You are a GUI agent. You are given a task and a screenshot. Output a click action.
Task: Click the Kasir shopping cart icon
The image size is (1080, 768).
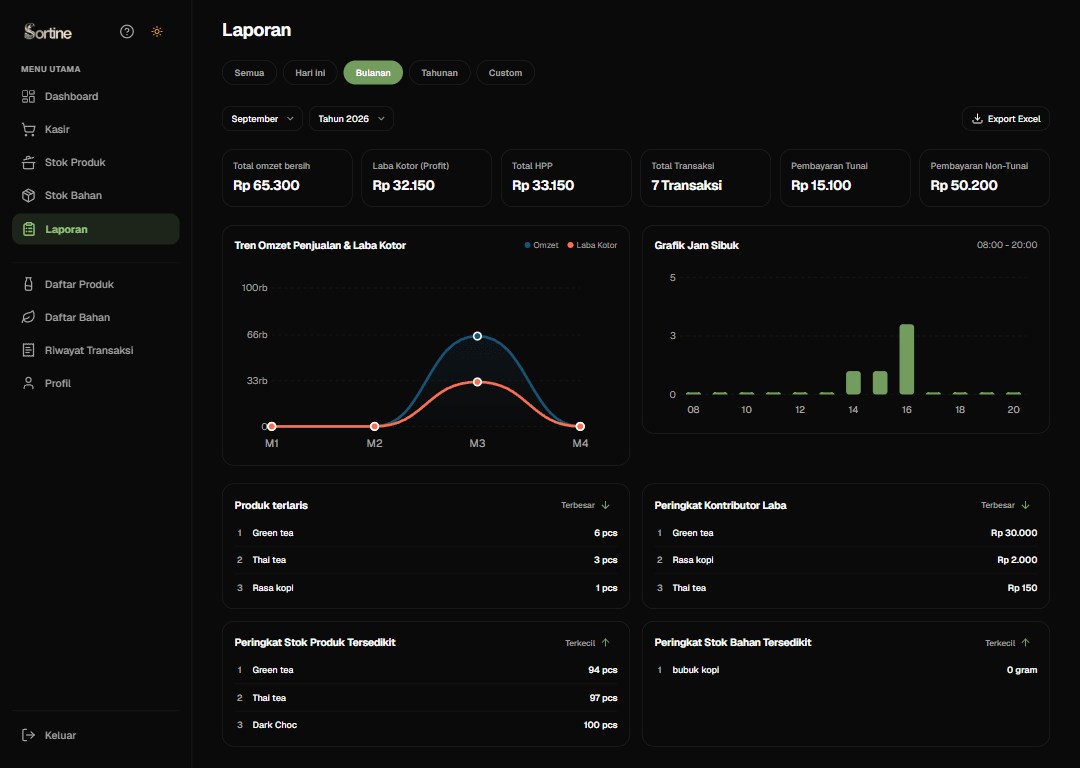coord(28,129)
